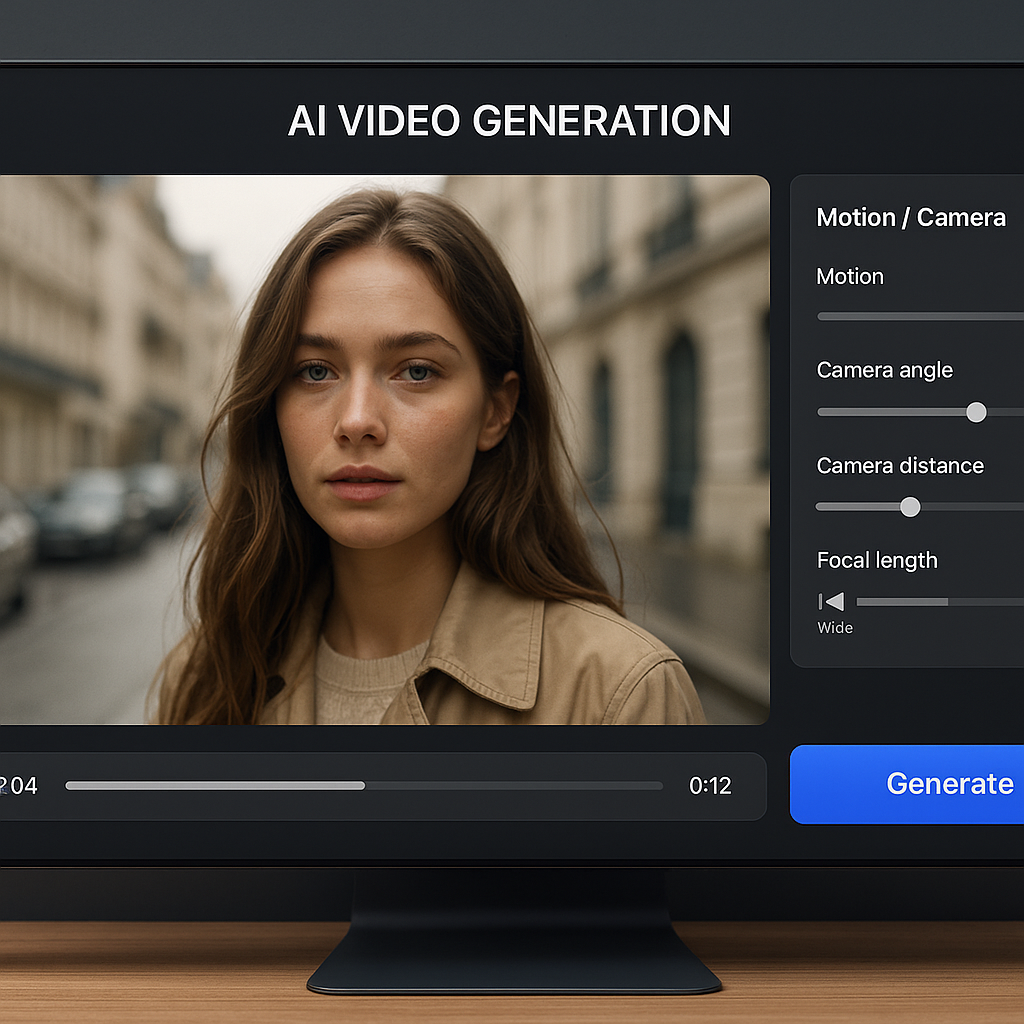Viewport: 1024px width, 1024px height.
Task: Click the Motion slider track
Action: 920,316
